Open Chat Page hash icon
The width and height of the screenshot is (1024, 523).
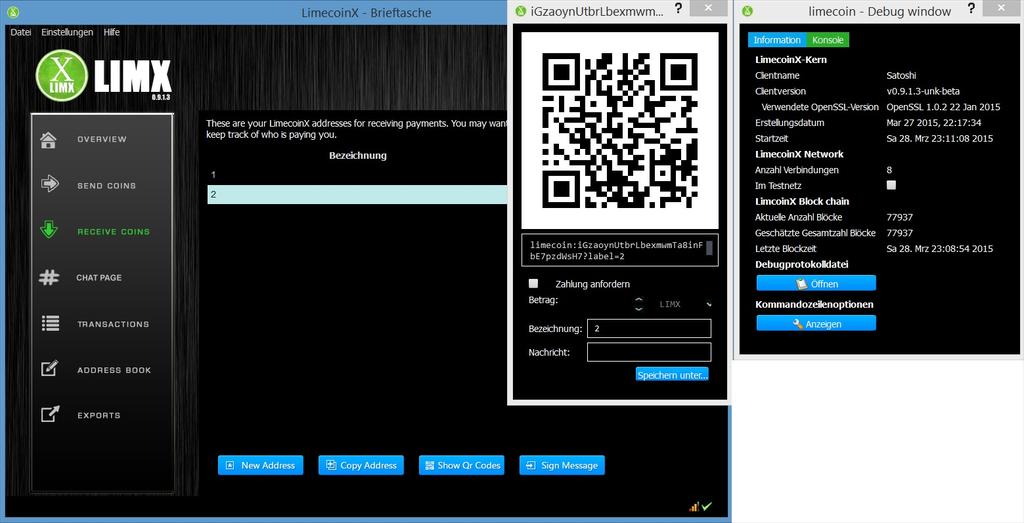click(x=49, y=277)
